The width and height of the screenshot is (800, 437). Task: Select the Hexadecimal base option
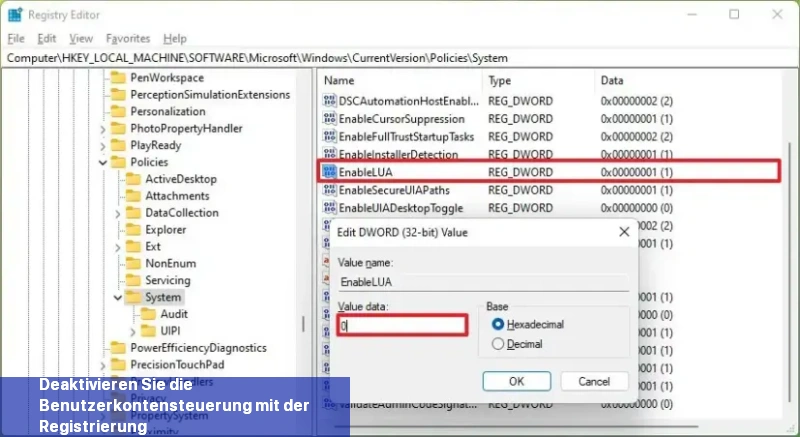point(498,324)
